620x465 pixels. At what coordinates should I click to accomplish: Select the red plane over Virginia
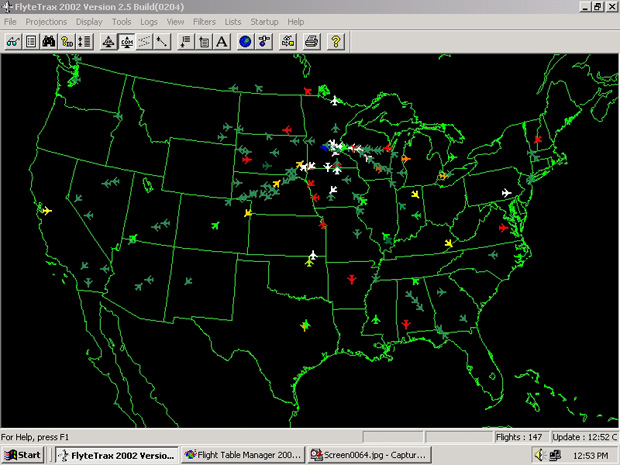pos(503,228)
